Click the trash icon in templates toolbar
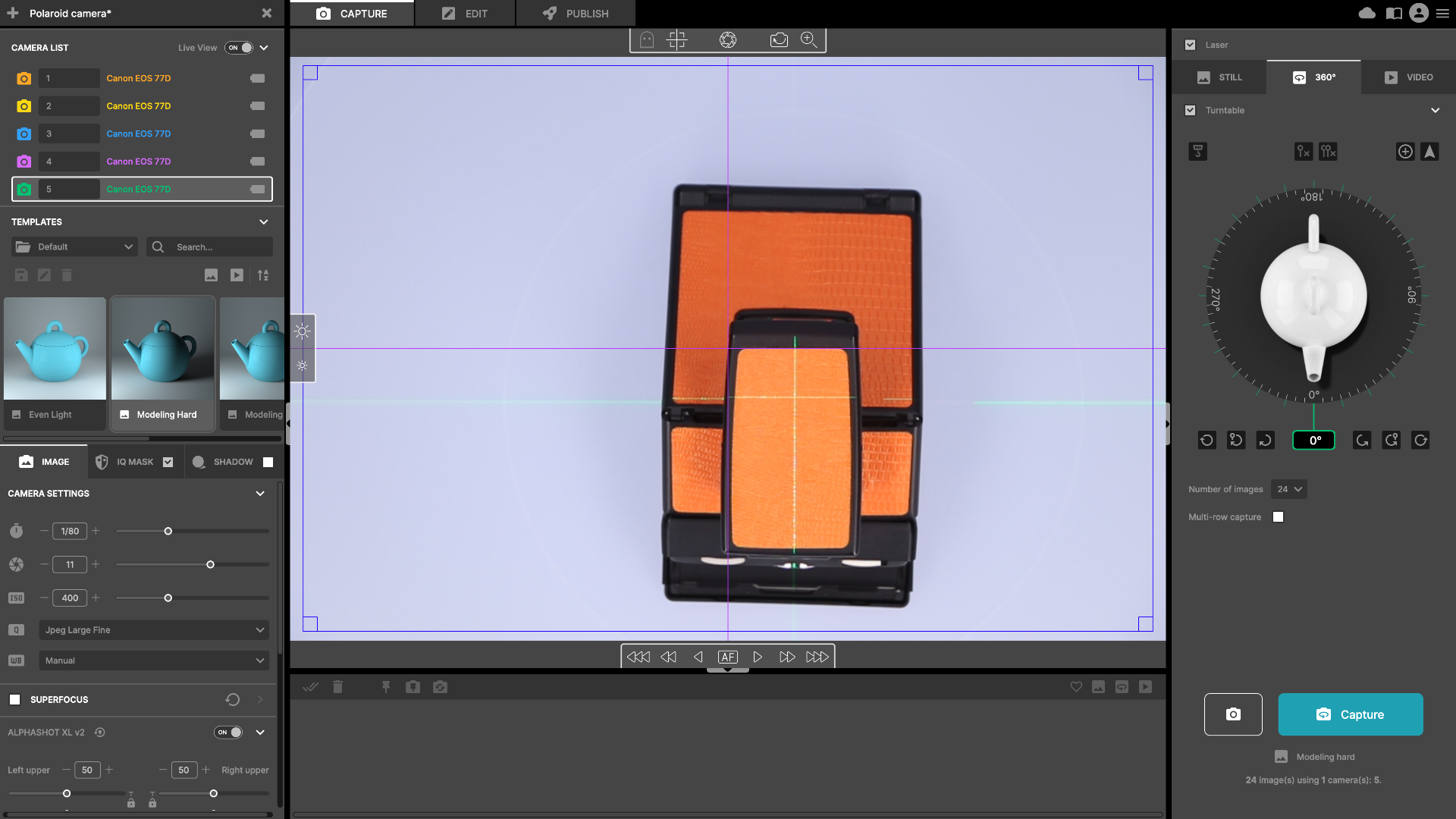 [x=67, y=275]
